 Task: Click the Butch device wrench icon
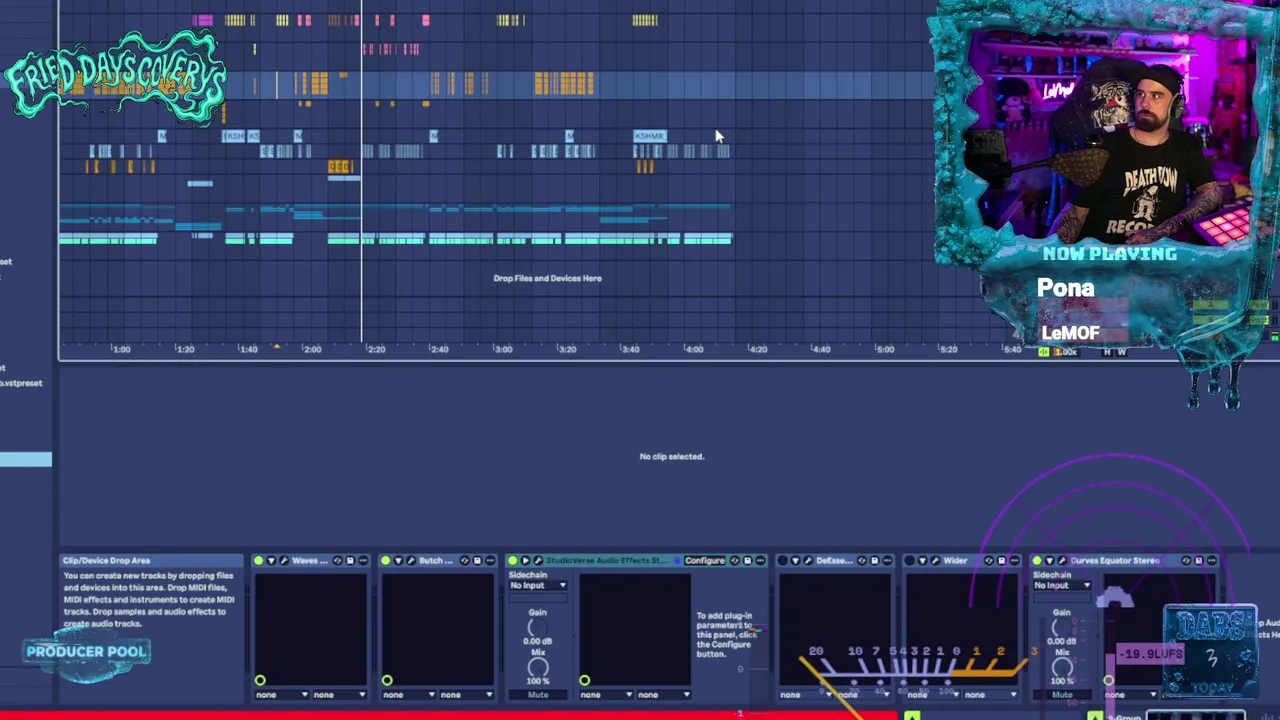(411, 560)
